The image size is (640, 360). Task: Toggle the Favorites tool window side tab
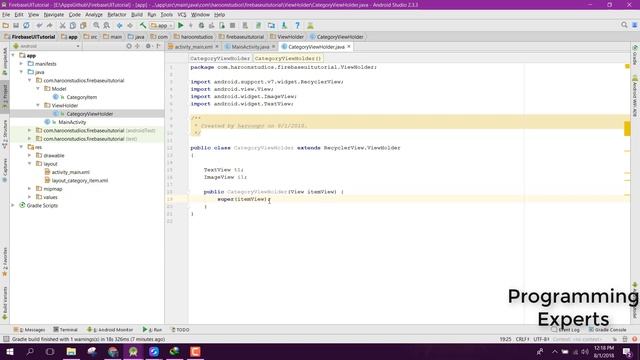(5, 262)
